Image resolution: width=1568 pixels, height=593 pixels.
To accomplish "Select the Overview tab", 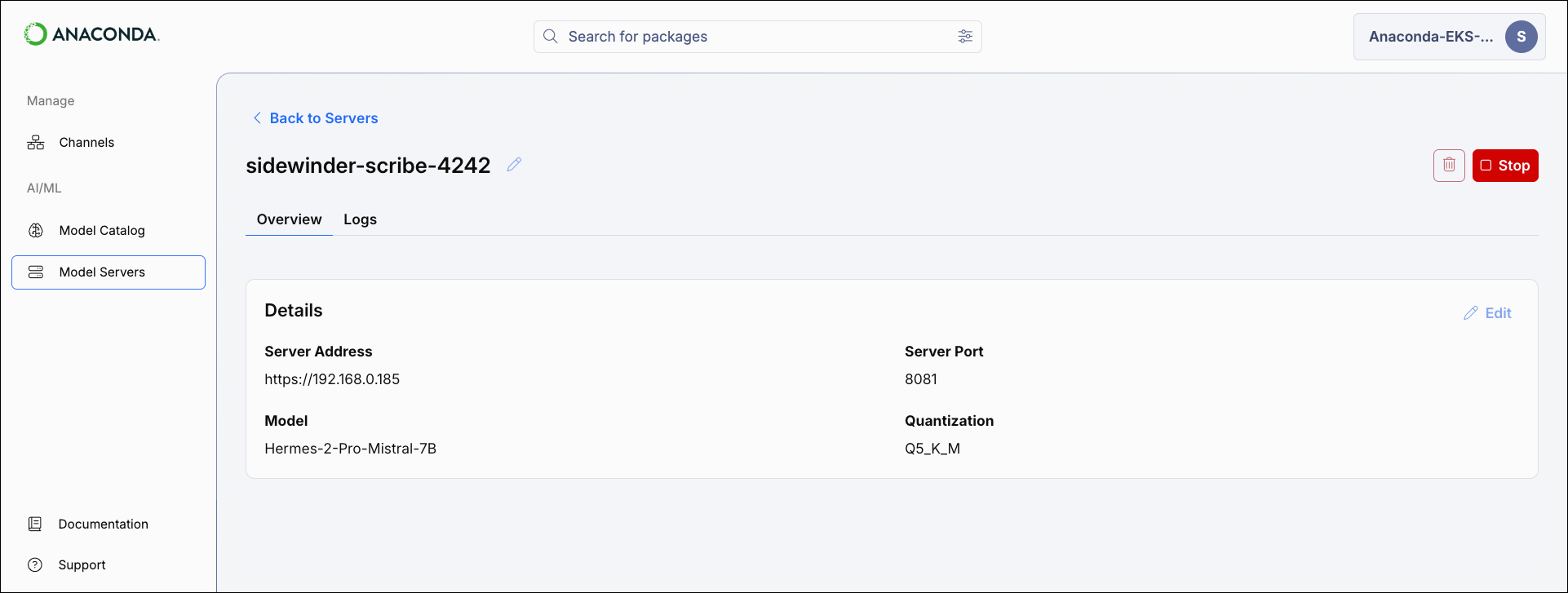I will (x=289, y=219).
